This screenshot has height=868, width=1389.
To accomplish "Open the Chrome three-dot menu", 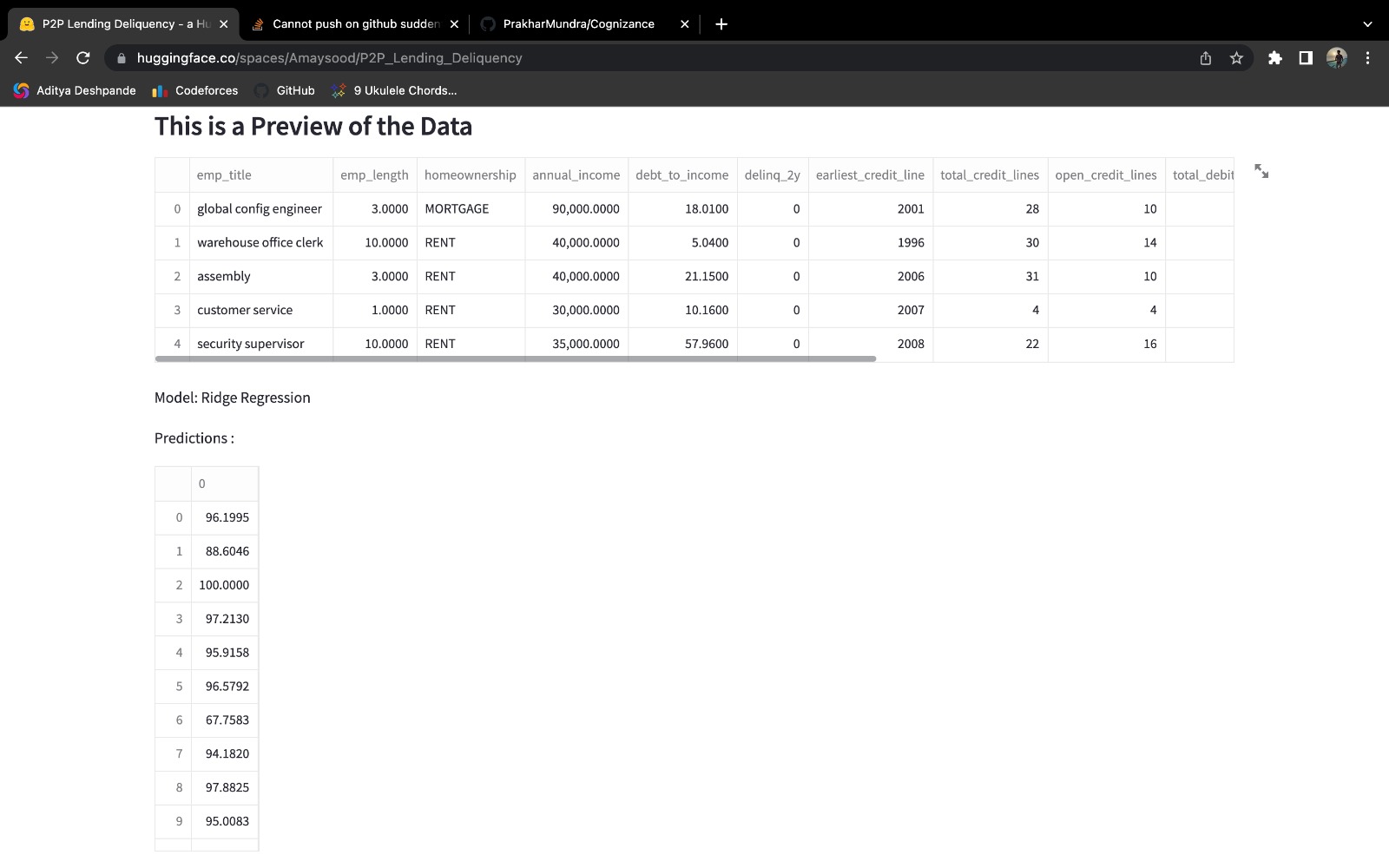I will pyautogui.click(x=1367, y=58).
